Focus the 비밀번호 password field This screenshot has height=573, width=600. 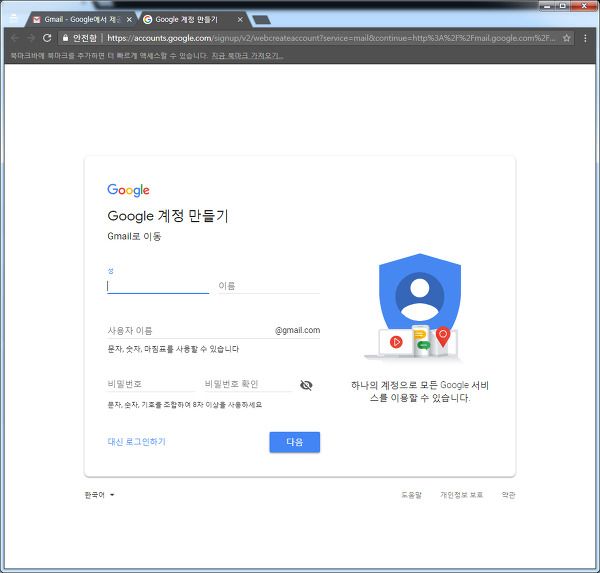[151, 384]
